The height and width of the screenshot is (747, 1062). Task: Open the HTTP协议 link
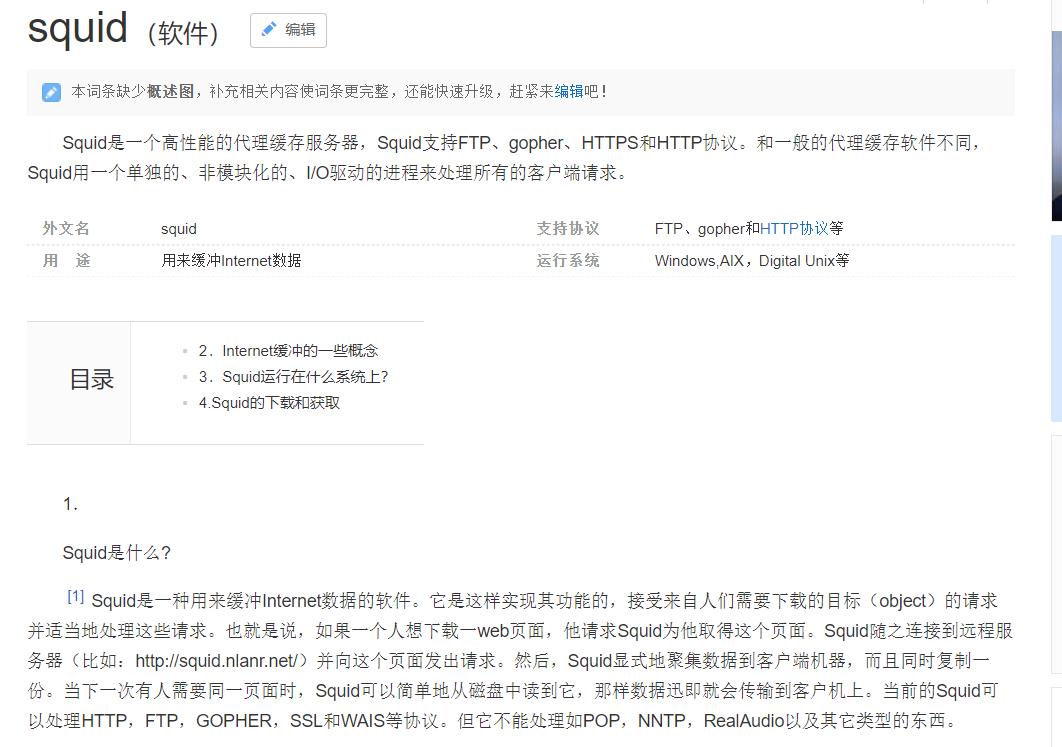coord(794,228)
